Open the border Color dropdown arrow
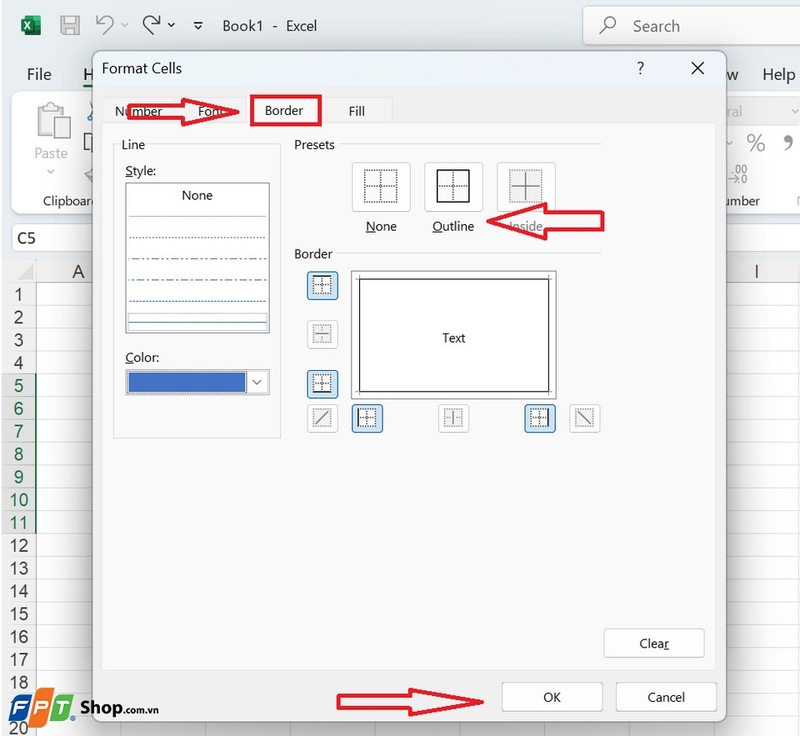Screen dimensions: 800x736 [258, 382]
